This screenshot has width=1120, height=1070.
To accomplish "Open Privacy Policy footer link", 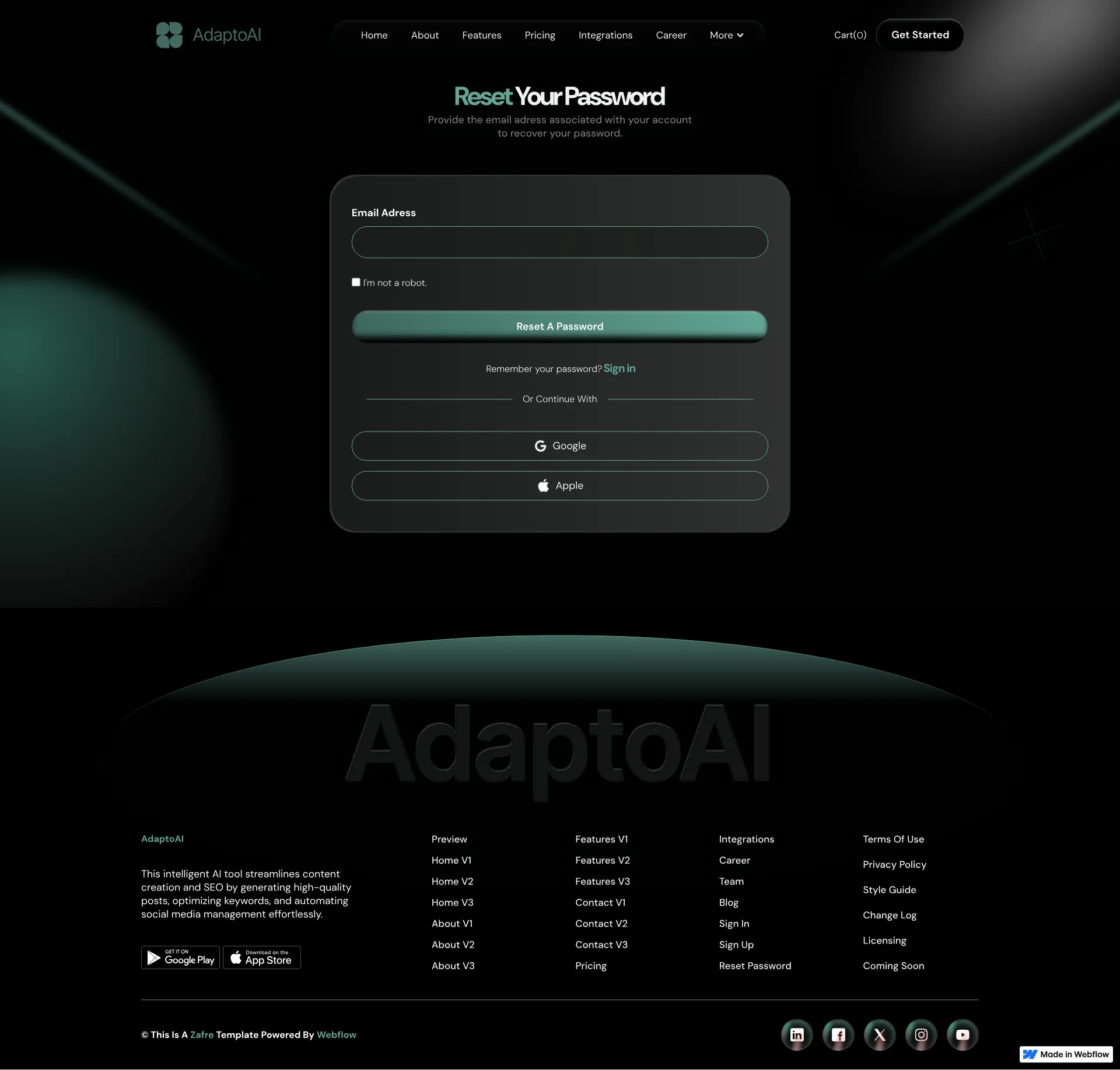I will 894,864.
